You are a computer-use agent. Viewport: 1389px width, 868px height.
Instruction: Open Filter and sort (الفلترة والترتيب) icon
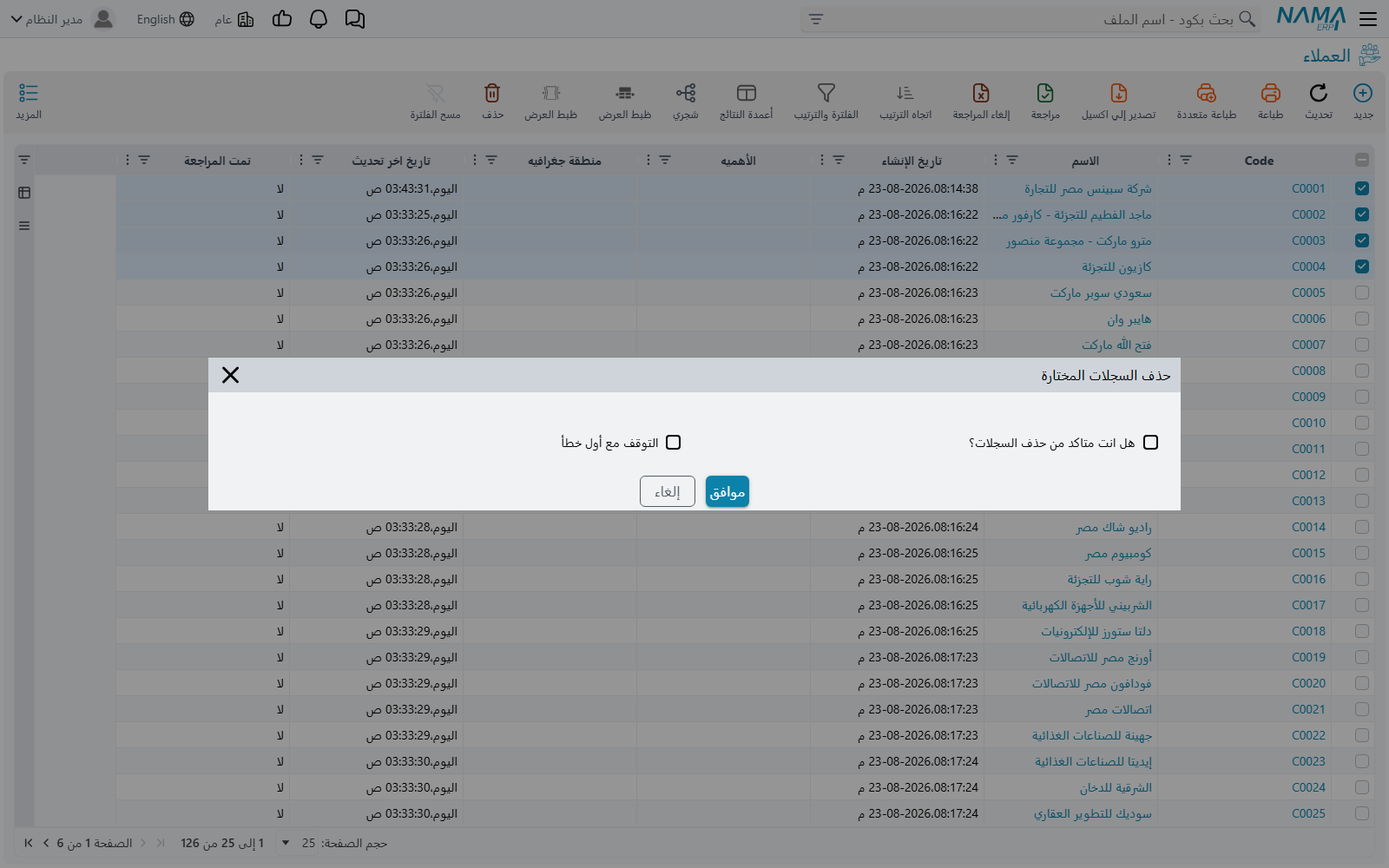click(826, 93)
